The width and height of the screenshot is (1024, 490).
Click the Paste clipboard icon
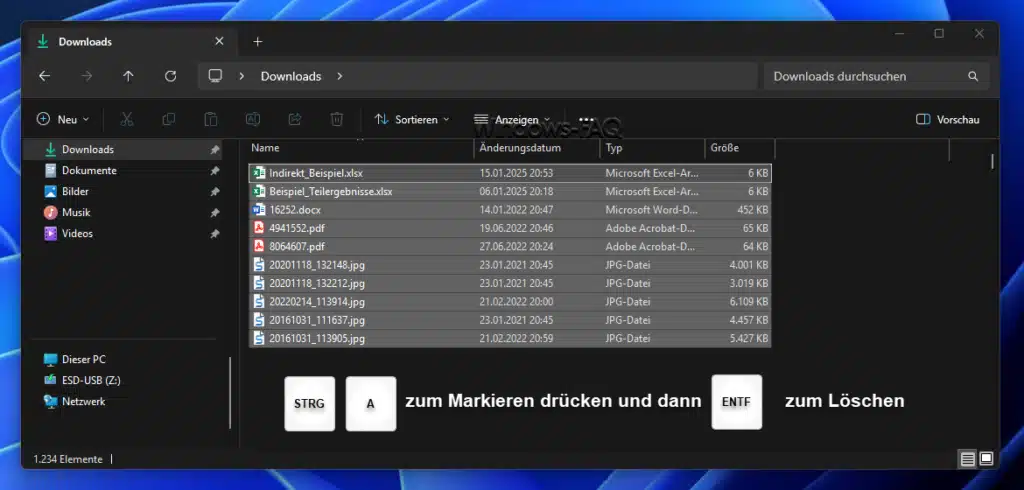(x=210, y=119)
